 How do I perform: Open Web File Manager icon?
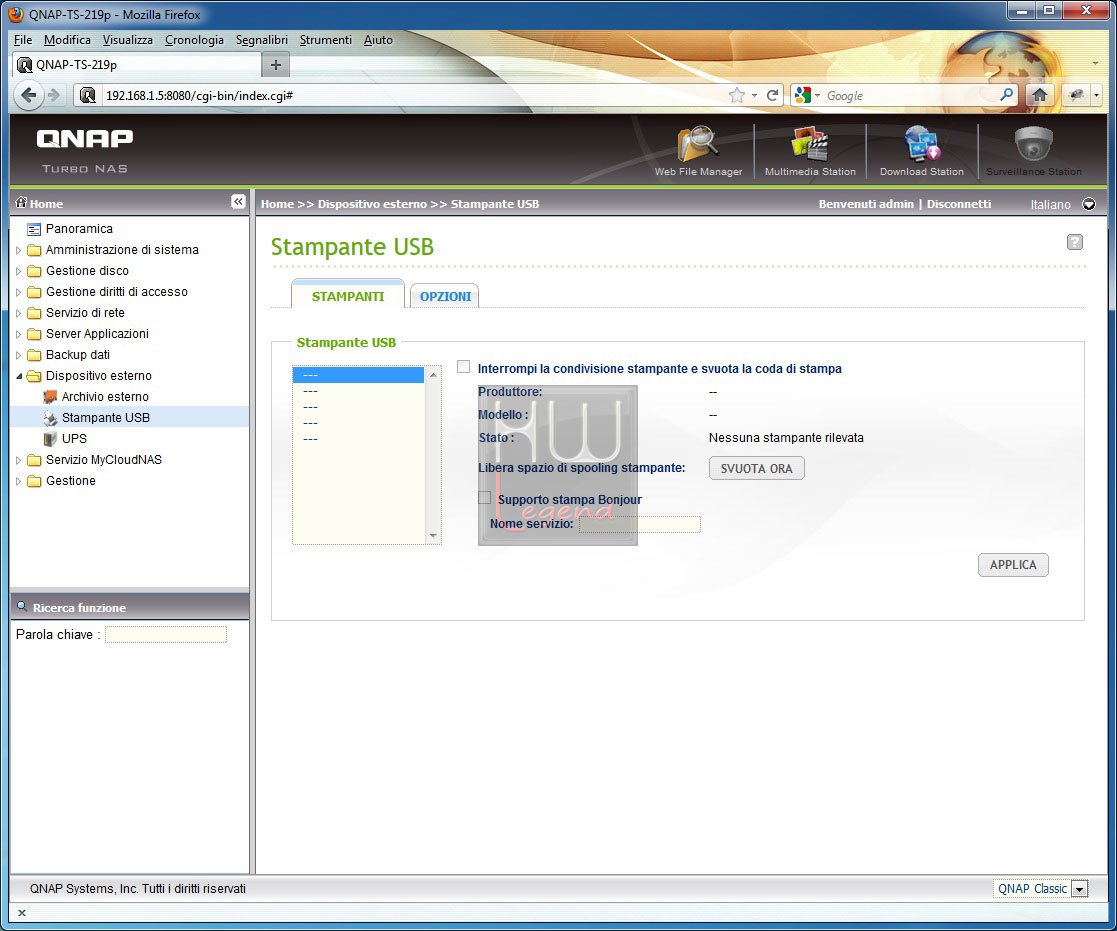[x=697, y=145]
